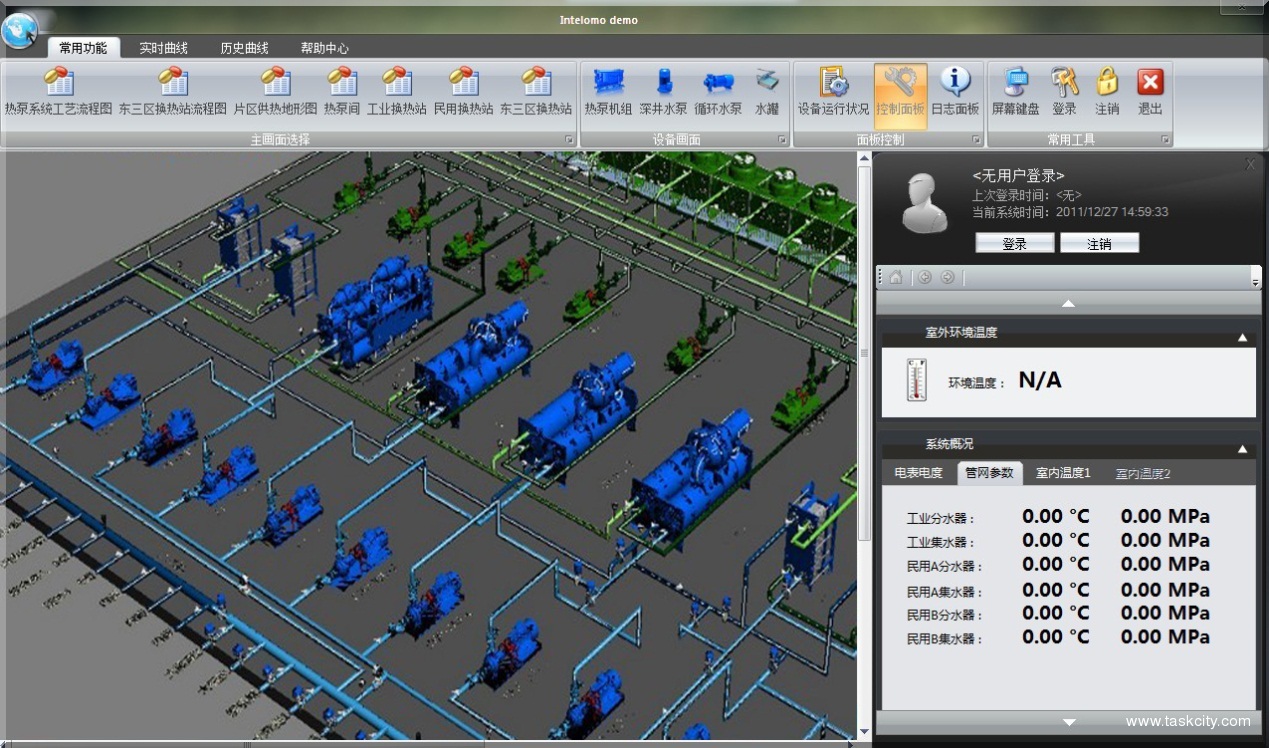Open 热泵系统工艺流程图 main screen
Screen dimensions: 1269x748
(x=58, y=92)
